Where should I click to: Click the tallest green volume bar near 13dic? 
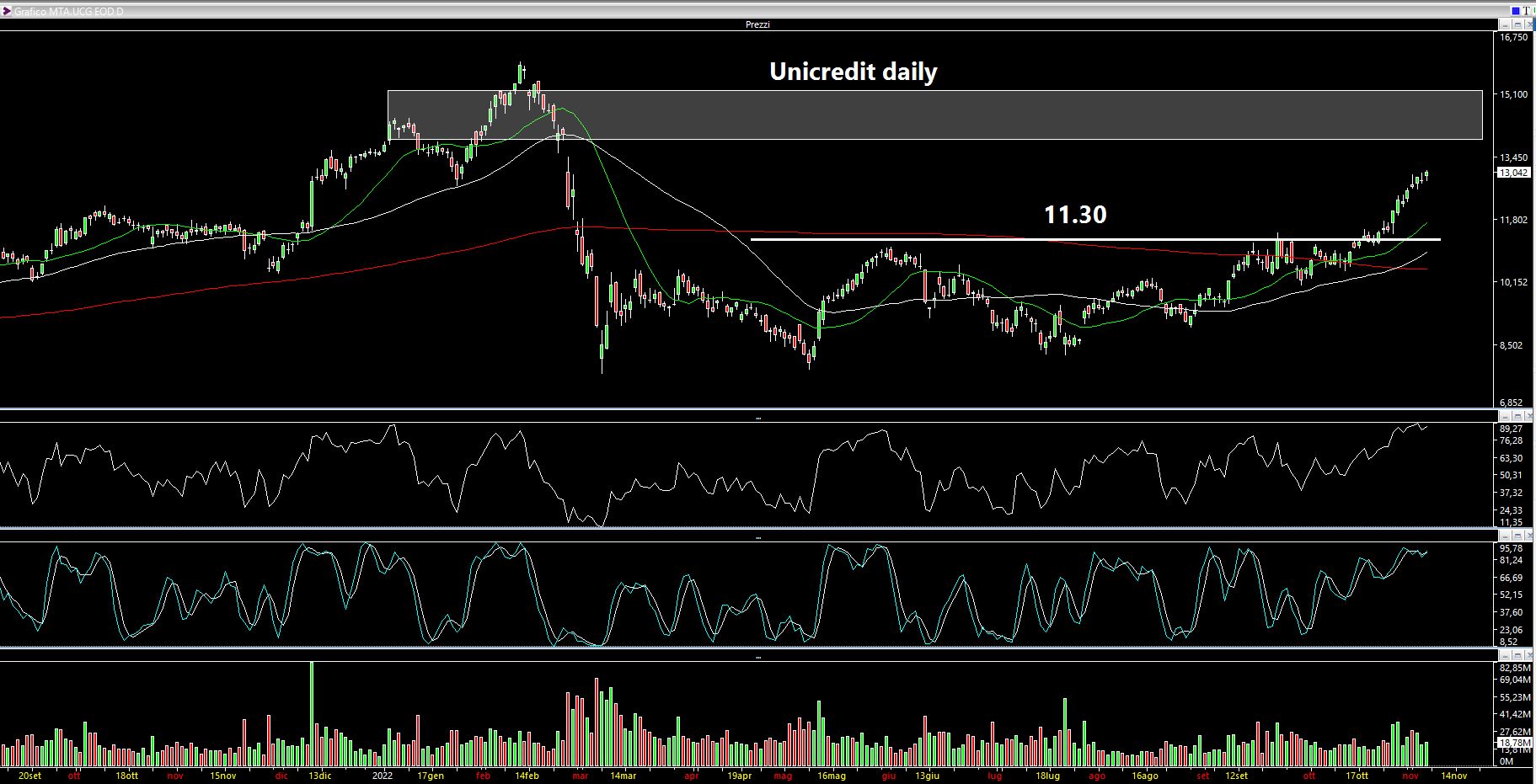coord(312,714)
